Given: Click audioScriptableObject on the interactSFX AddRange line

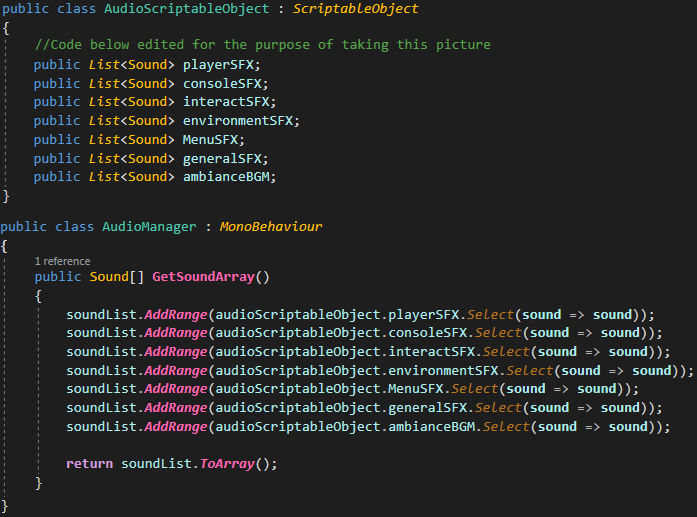Looking at the screenshot, I should pos(297,352).
